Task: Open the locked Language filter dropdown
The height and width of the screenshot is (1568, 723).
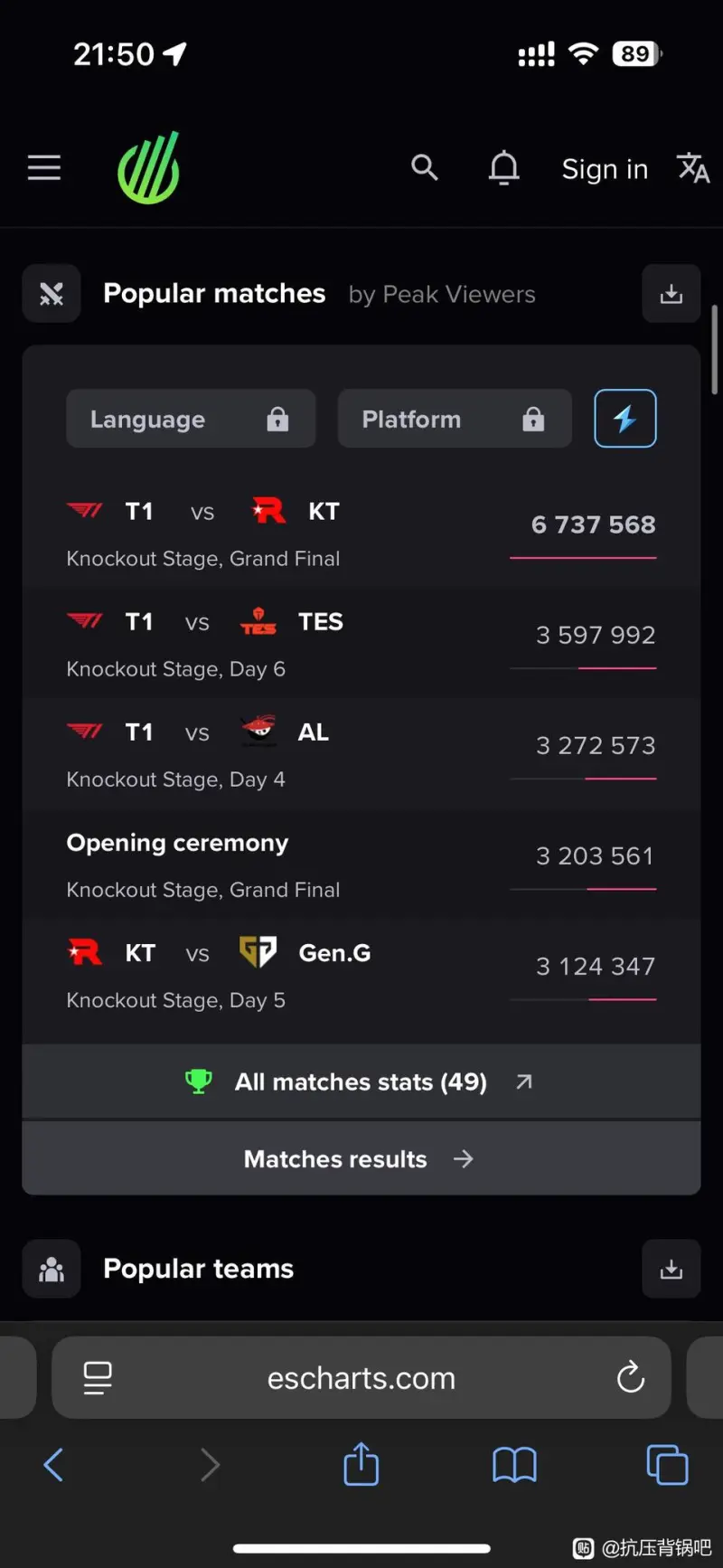Action: coord(191,419)
